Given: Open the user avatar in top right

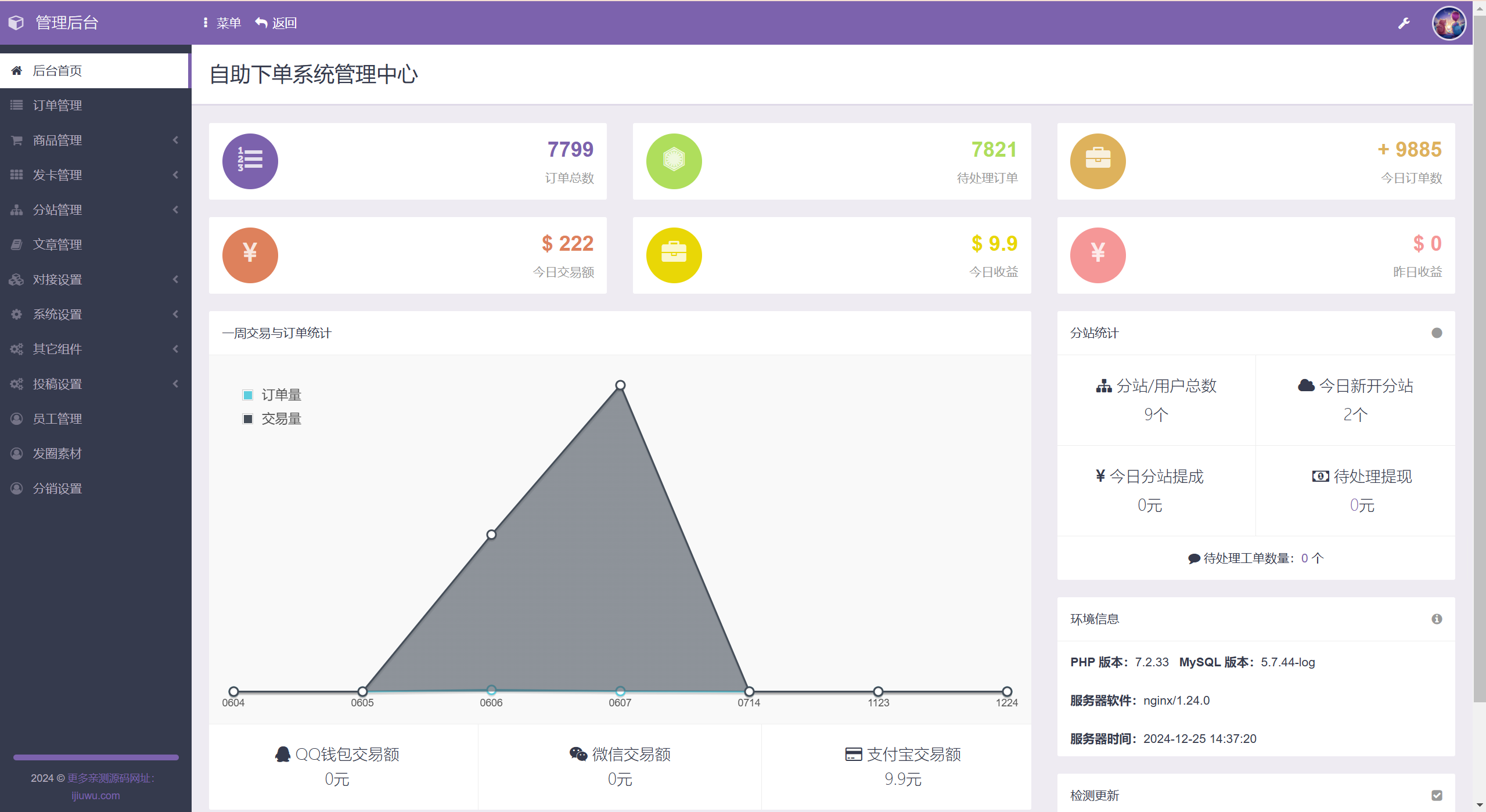Looking at the screenshot, I should pyautogui.click(x=1448, y=23).
